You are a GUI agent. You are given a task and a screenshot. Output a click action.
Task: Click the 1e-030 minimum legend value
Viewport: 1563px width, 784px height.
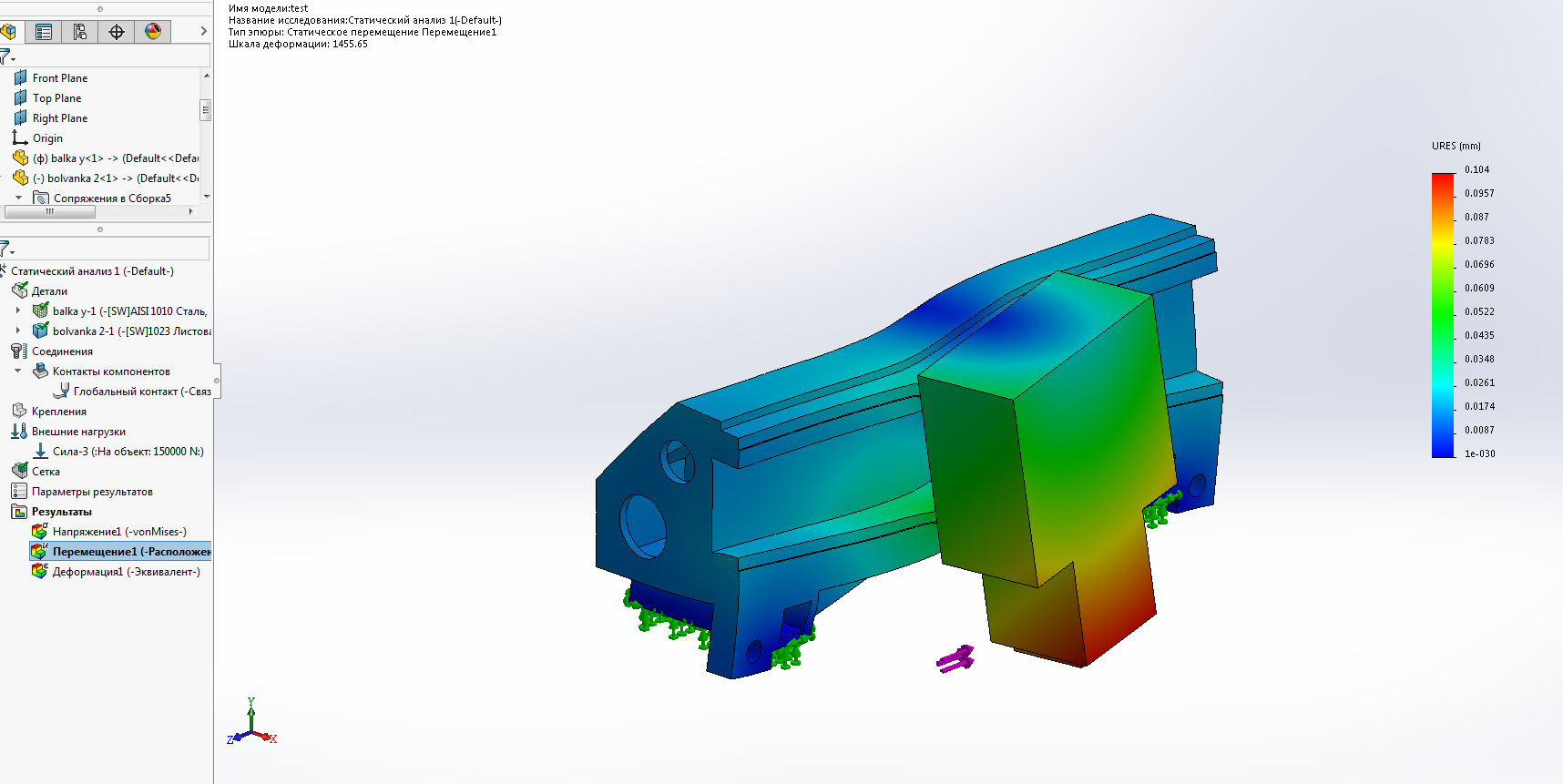click(1479, 453)
